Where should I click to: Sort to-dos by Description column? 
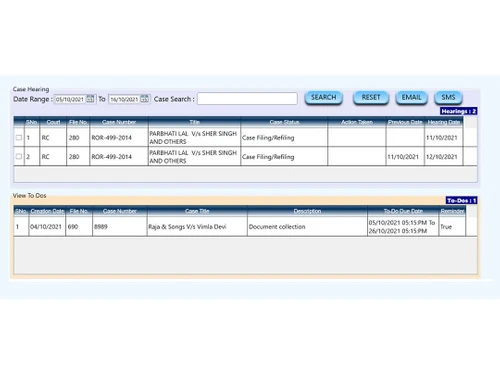307,211
